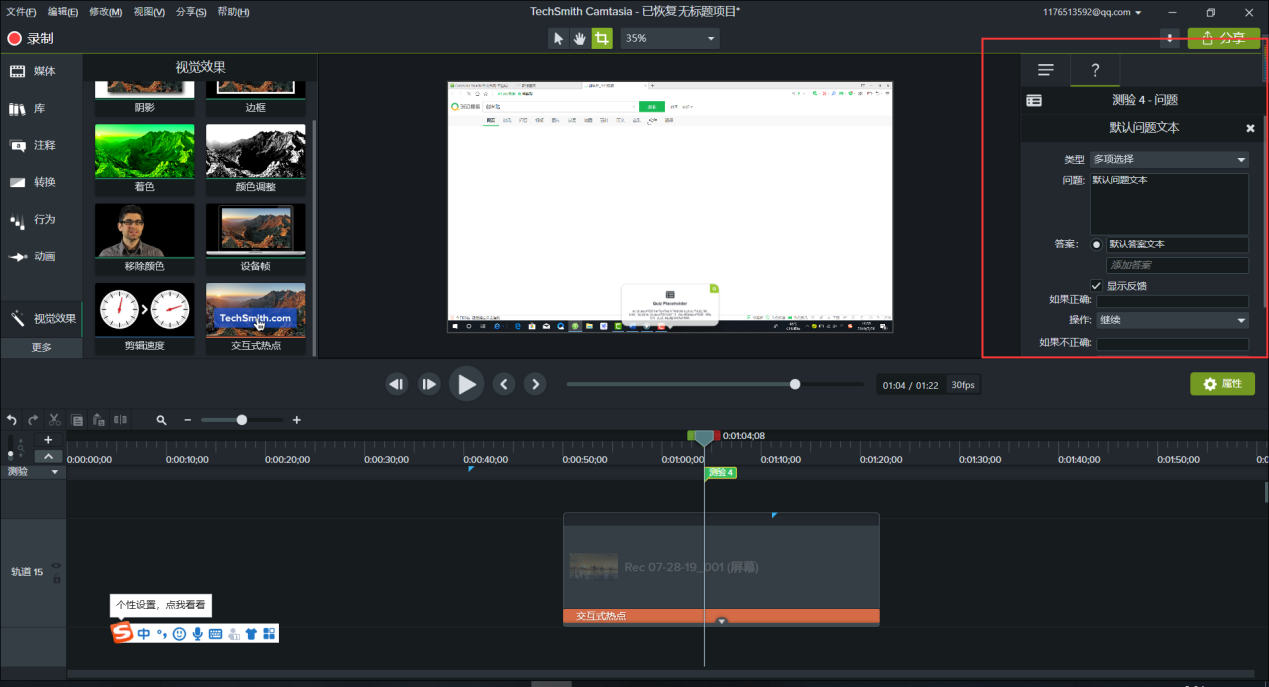Toggle 轨道 15 visibility eye icon
This screenshot has width=1269, height=687.
pos(56,566)
